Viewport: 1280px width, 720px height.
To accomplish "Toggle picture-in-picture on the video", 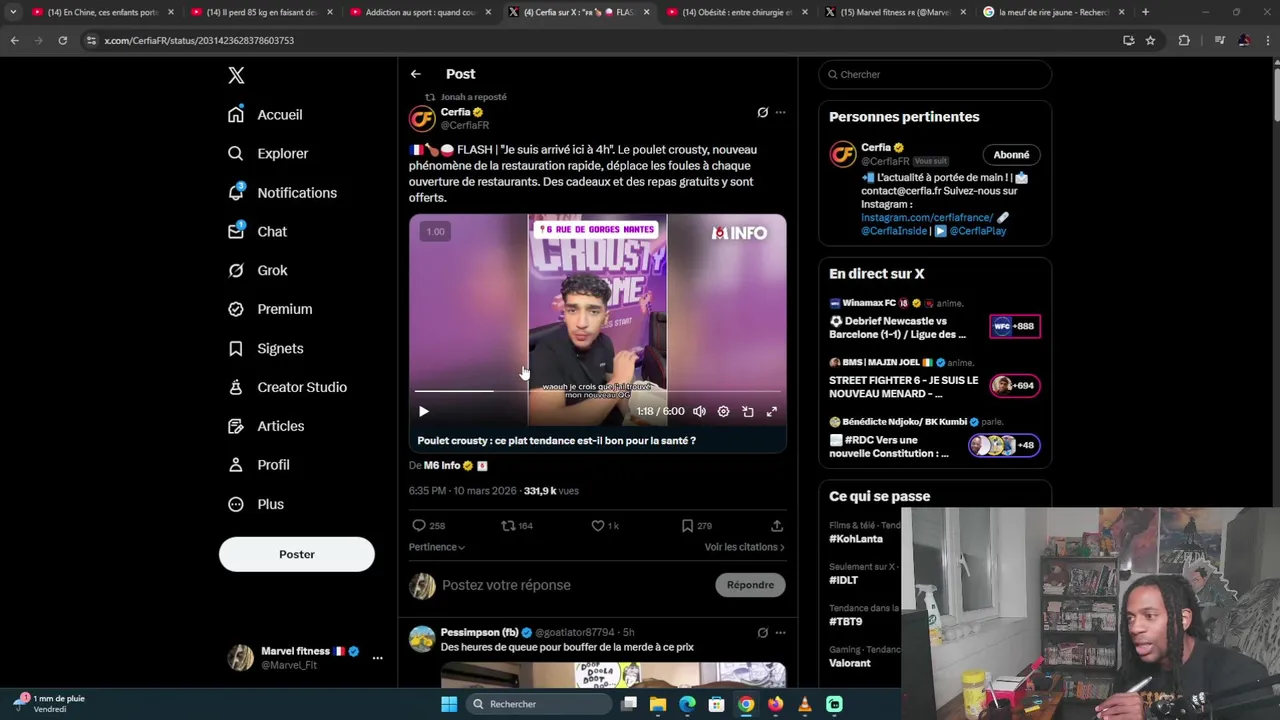I will [748, 411].
